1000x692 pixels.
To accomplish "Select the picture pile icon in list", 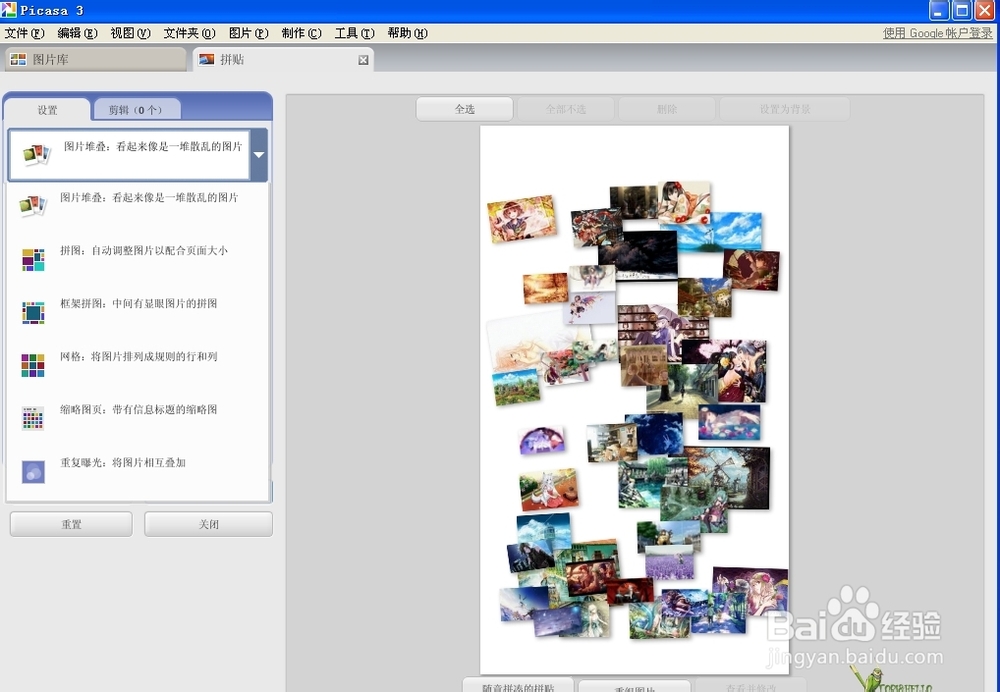I will click(x=33, y=205).
